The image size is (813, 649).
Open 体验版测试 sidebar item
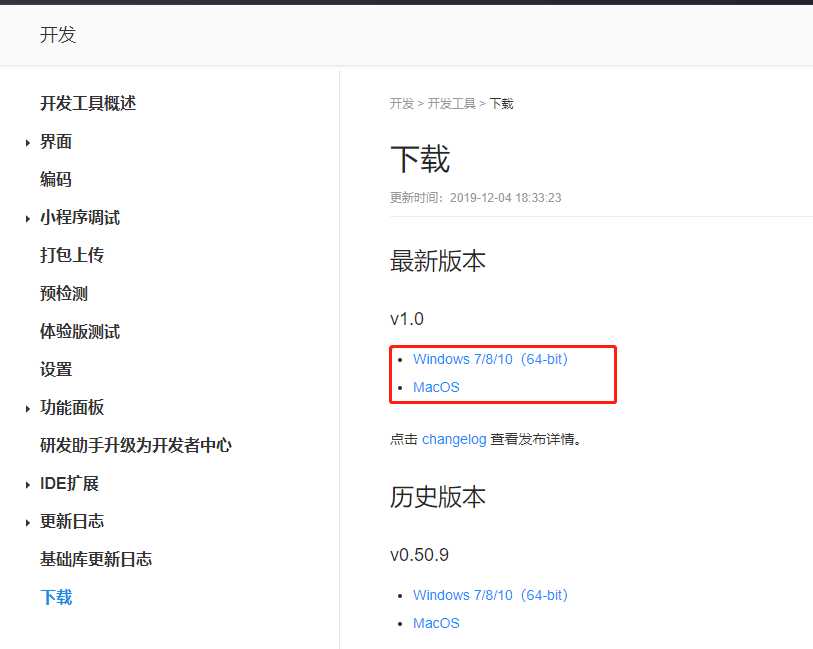coord(80,332)
